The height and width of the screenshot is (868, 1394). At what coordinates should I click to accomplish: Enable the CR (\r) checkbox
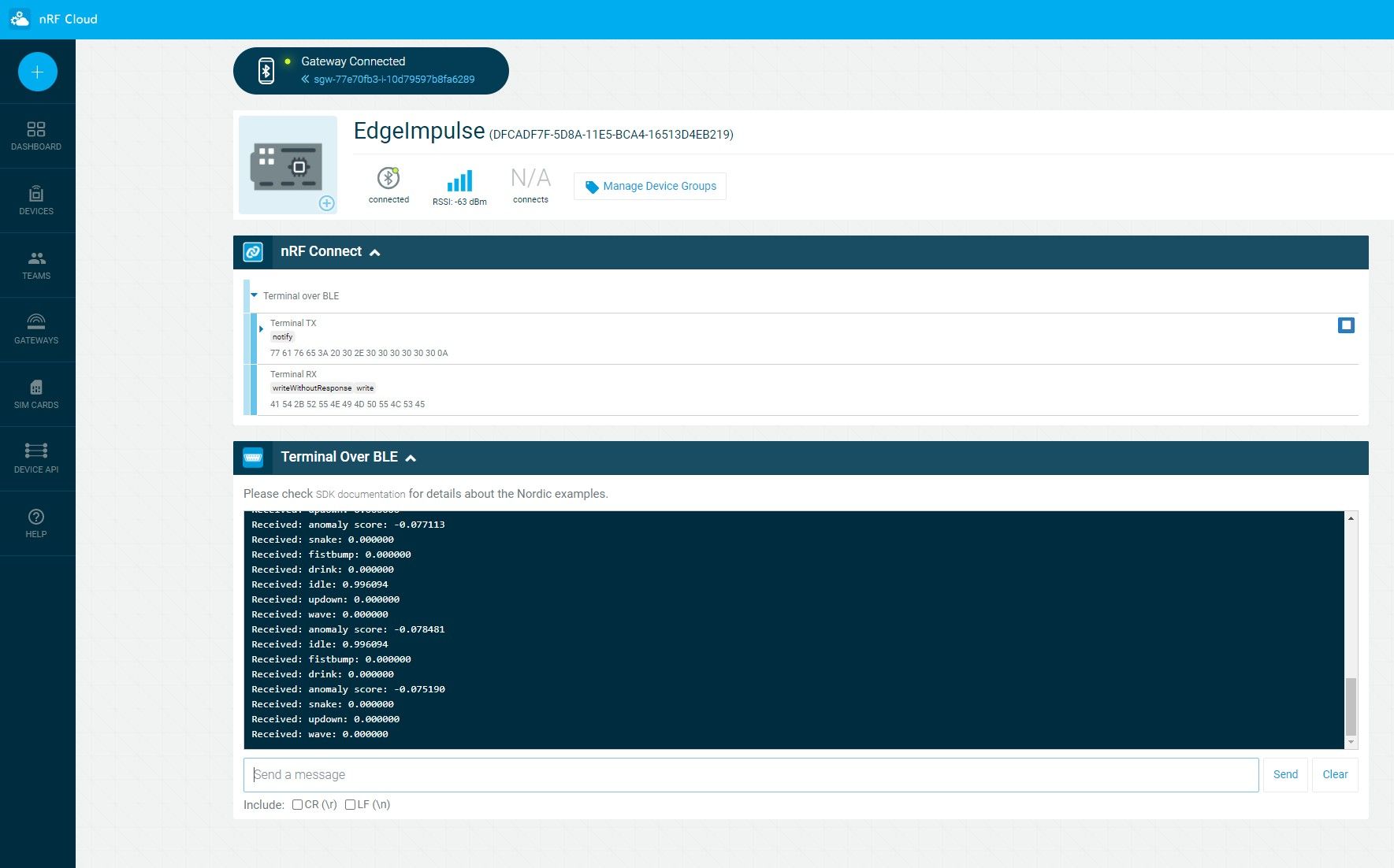coord(297,805)
